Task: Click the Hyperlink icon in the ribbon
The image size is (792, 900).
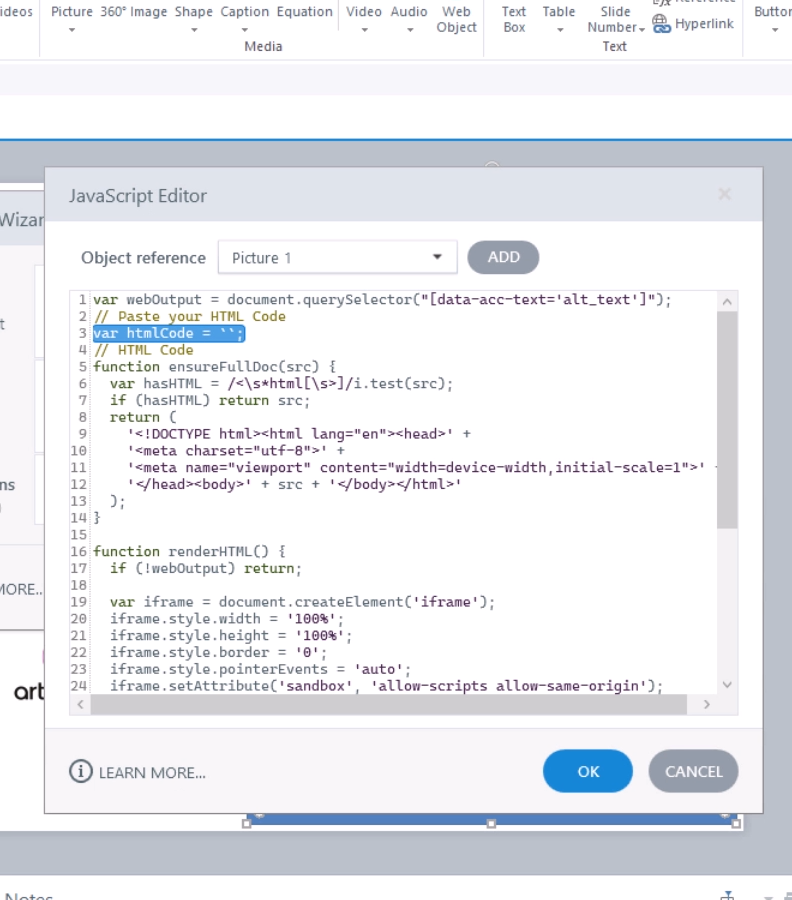Action: [662, 24]
